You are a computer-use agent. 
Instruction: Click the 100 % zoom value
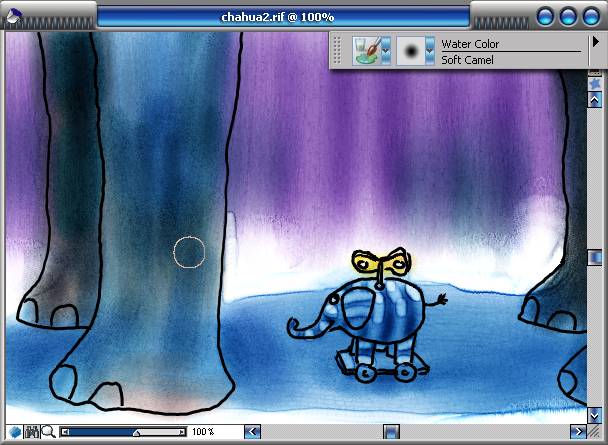[x=203, y=431]
